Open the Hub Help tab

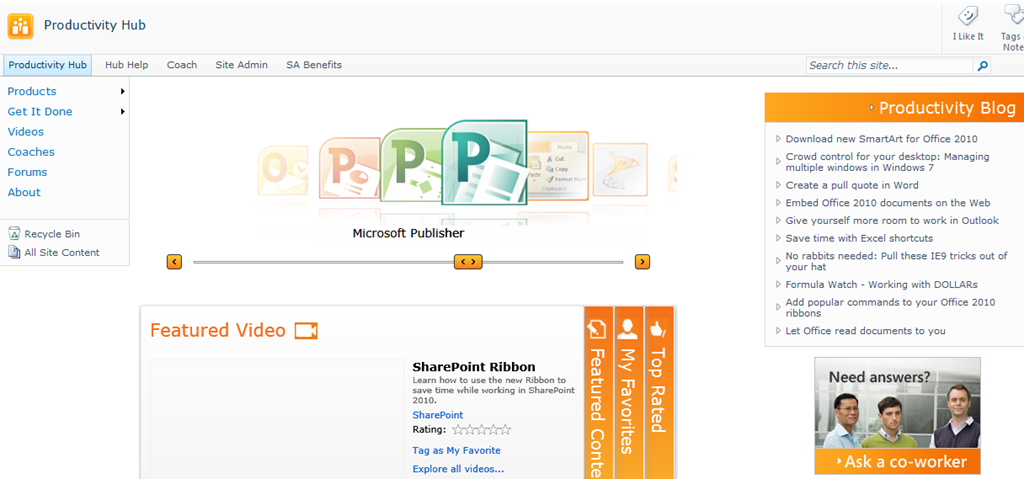[x=126, y=65]
